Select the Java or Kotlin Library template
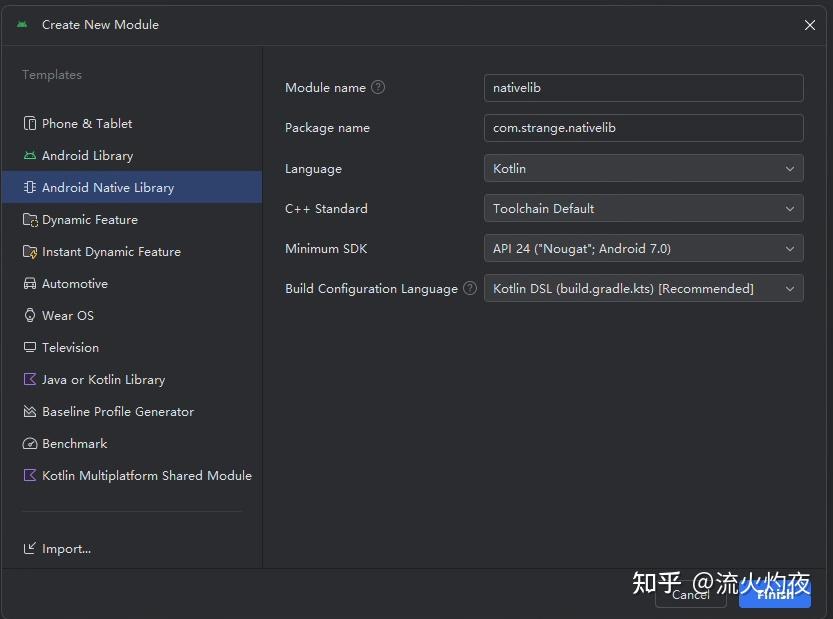Viewport: 833px width, 619px height. tap(101, 379)
